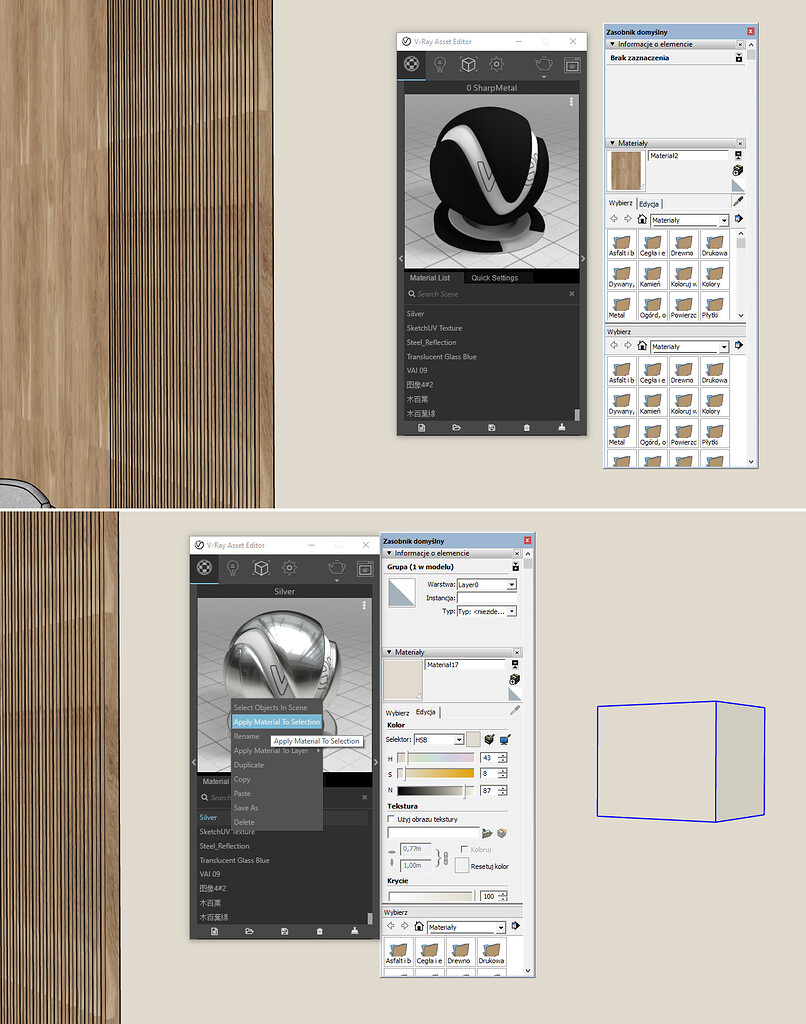Viewport: 806px width, 1024px height.
Task: Open the Selektor HSB dropdown
Action: [x=459, y=739]
